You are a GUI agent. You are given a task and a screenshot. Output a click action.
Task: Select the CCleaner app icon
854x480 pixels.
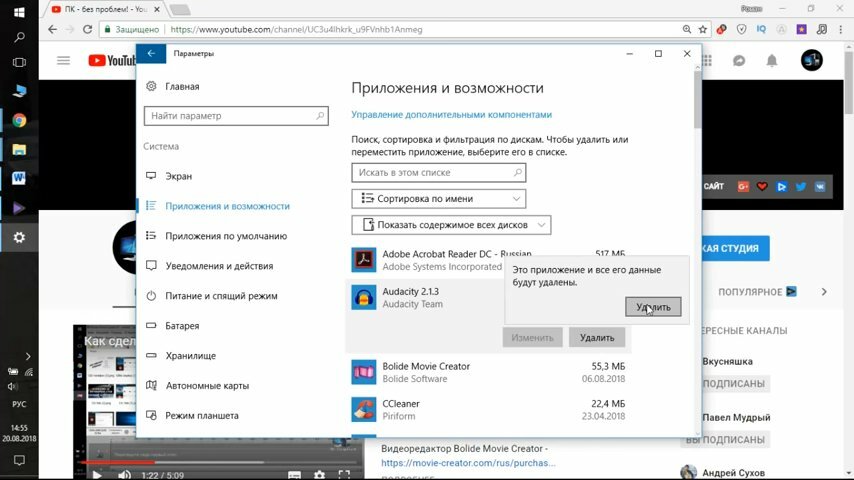coord(363,410)
